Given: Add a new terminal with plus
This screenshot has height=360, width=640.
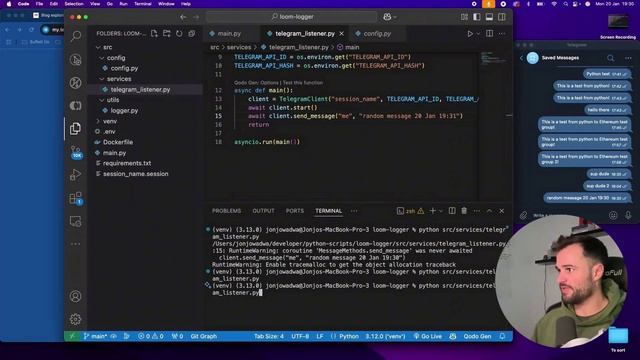Looking at the screenshot, I should click(433, 211).
